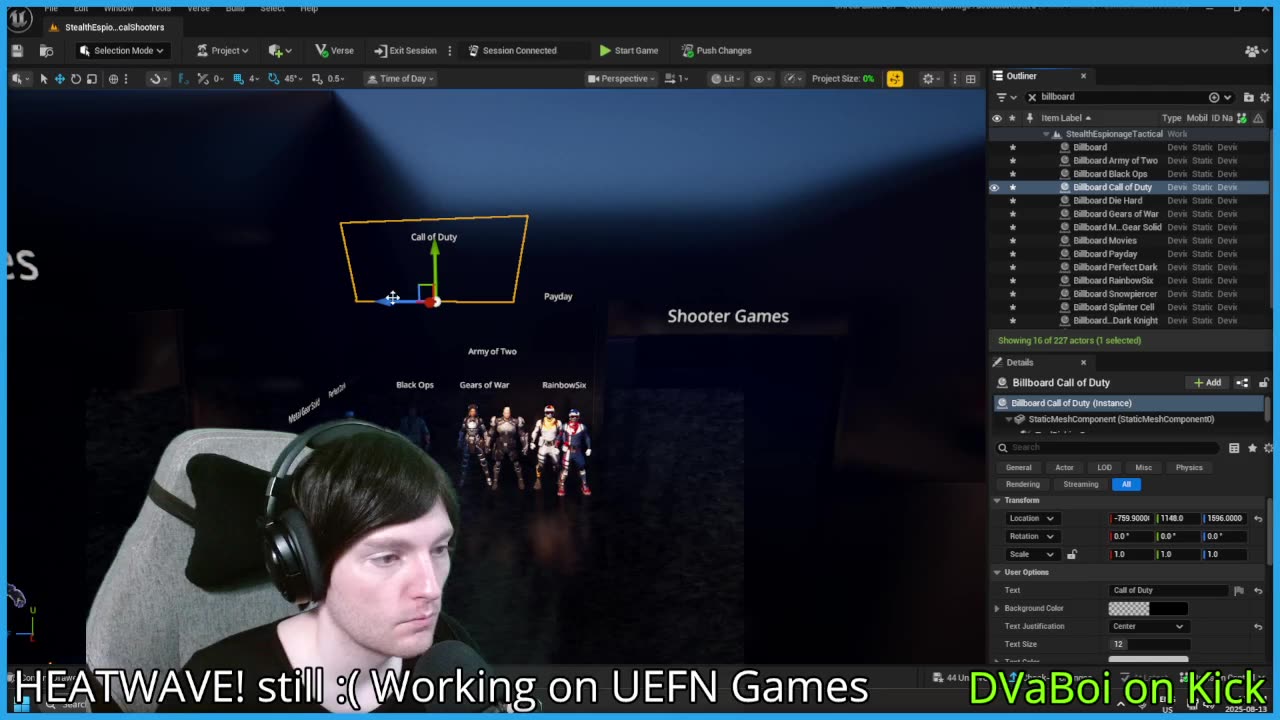The image size is (1280, 720).
Task: Click the Push Changes button
Action: (x=716, y=50)
